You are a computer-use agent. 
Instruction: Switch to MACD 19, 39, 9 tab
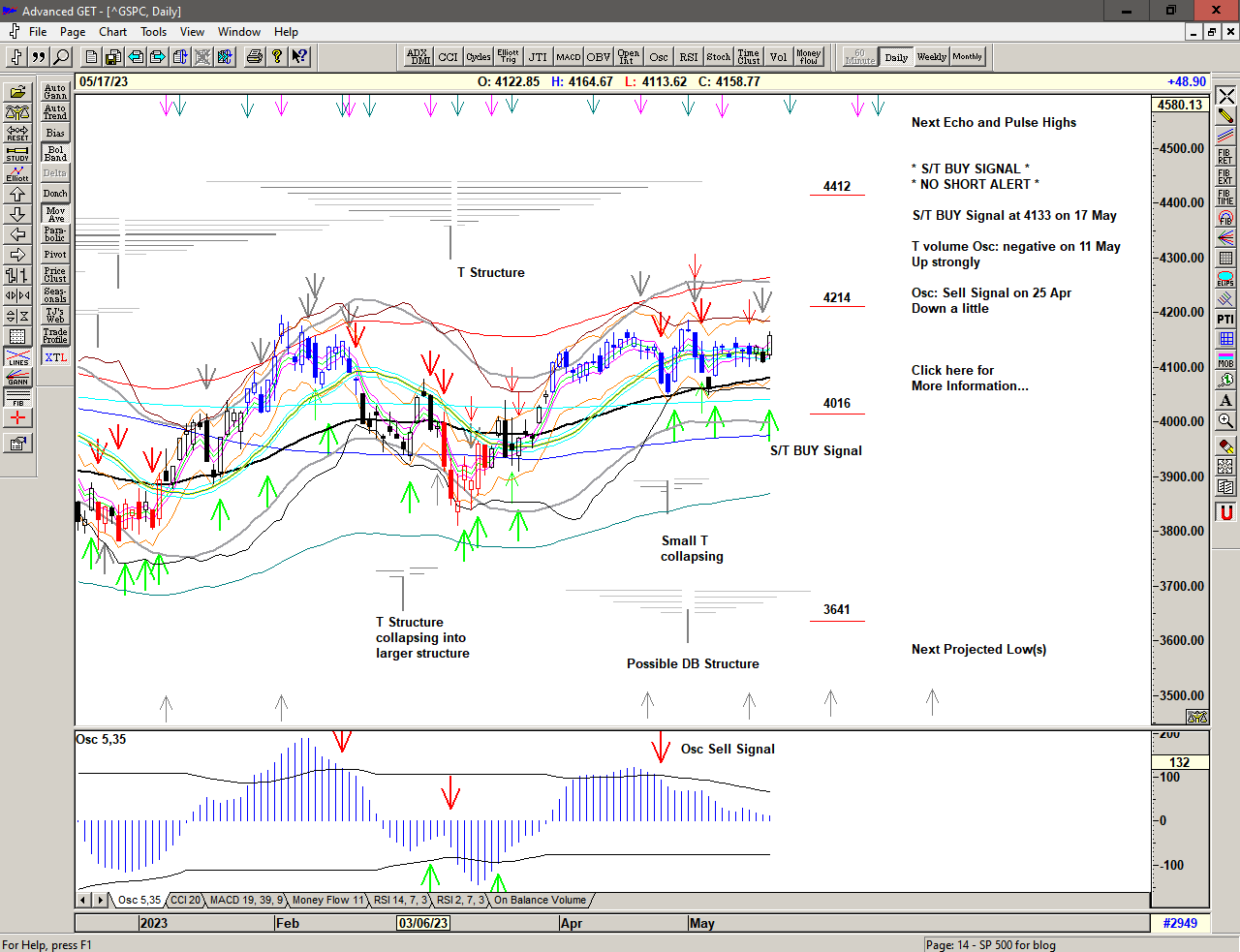point(246,900)
